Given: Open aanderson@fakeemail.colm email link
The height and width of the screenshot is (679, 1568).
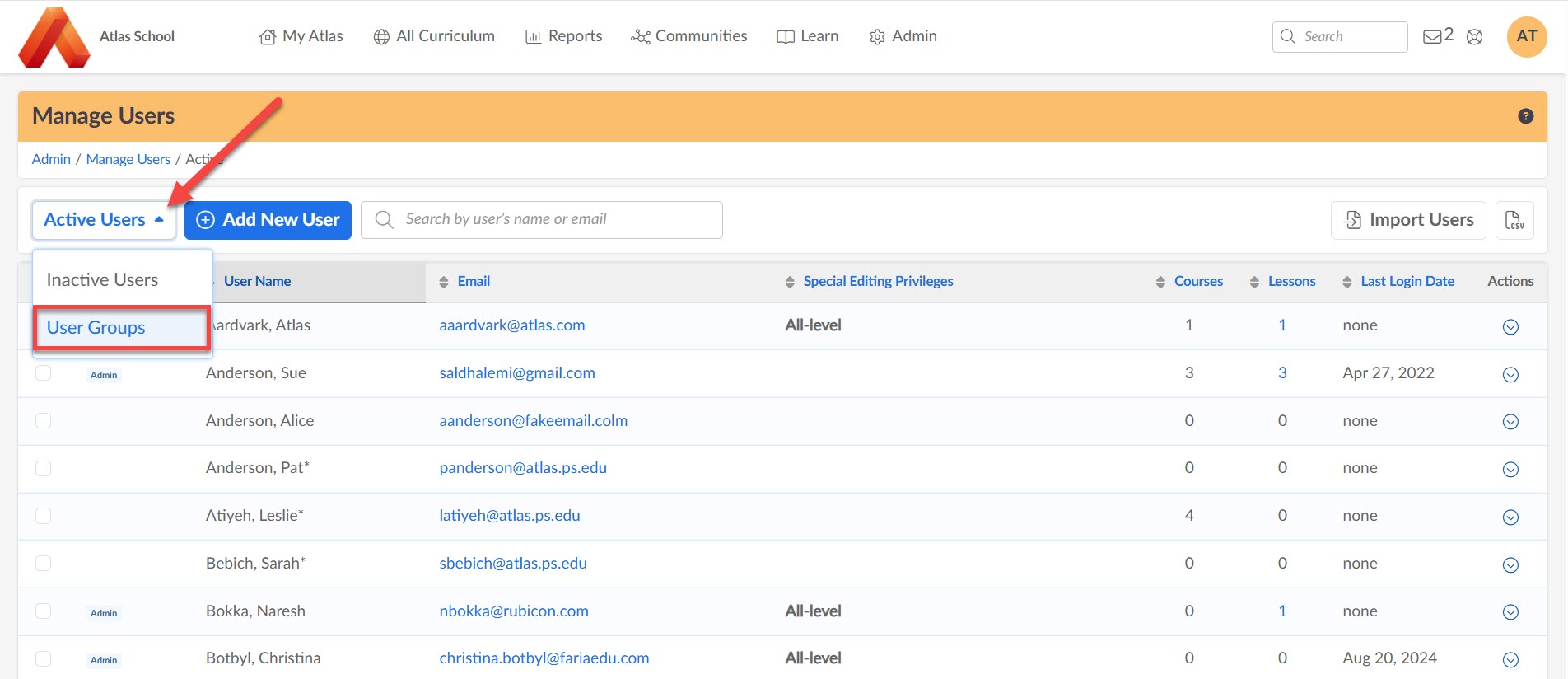Looking at the screenshot, I should tap(534, 421).
